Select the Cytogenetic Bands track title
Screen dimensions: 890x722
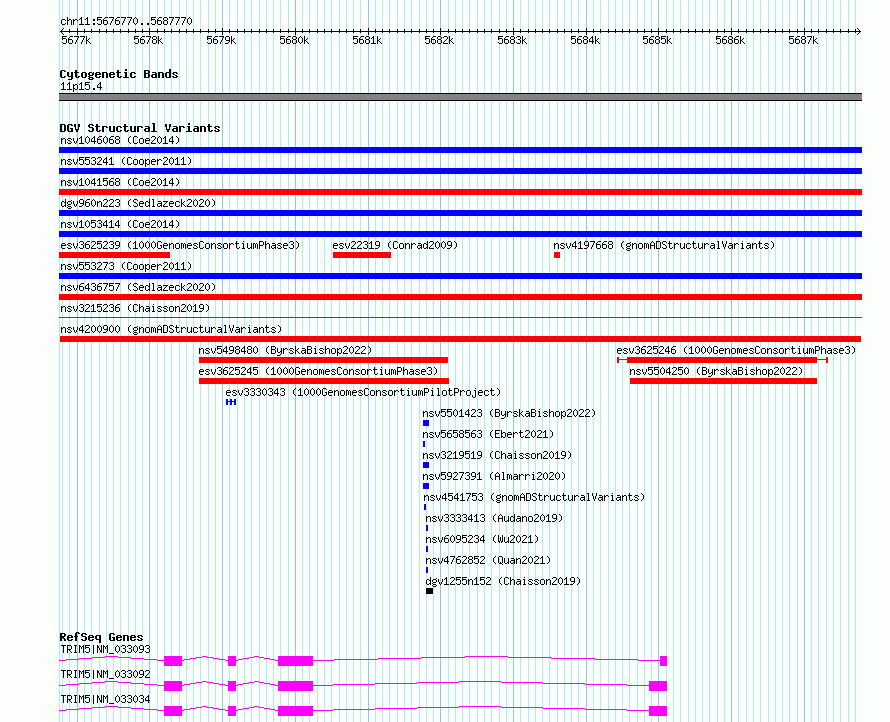pyautogui.click(x=119, y=74)
